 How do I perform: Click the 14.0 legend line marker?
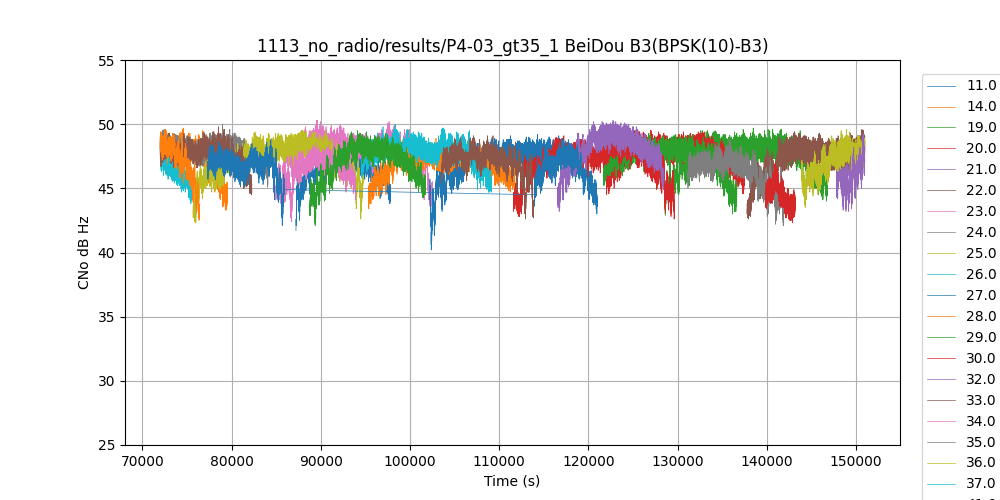pyautogui.click(x=942, y=107)
